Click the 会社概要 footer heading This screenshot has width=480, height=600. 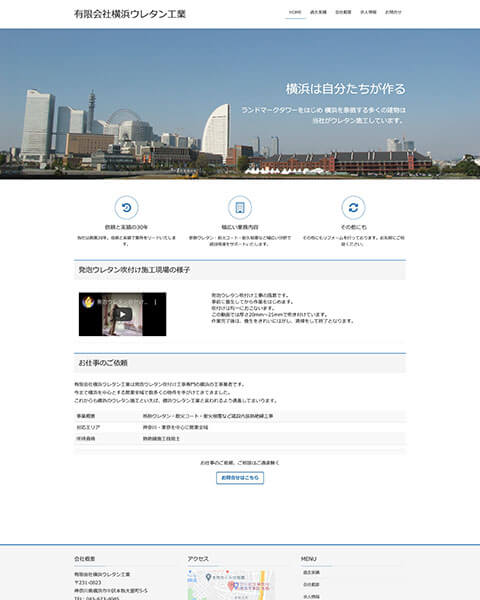pyautogui.click(x=85, y=559)
